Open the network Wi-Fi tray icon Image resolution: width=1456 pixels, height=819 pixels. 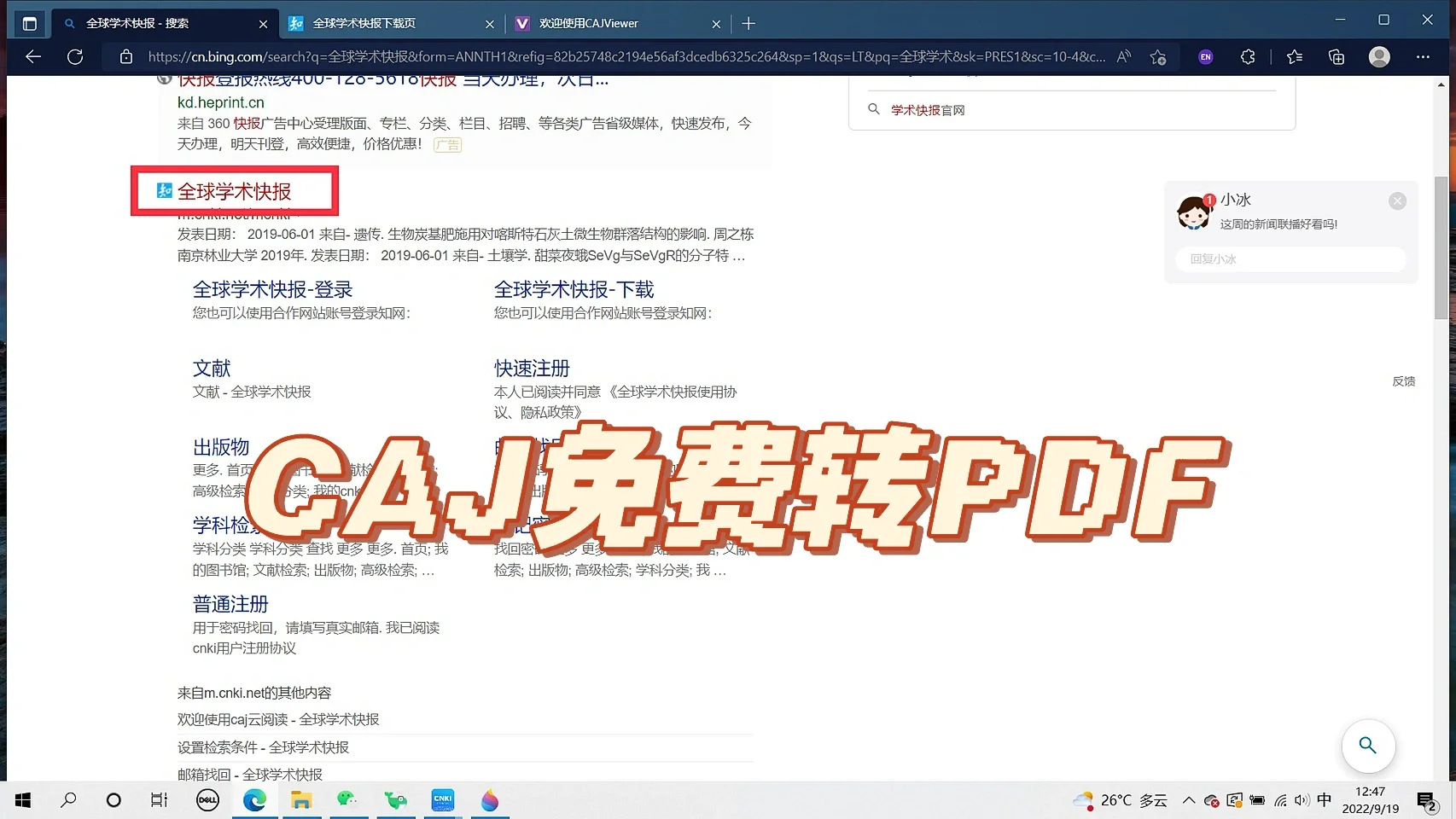click(1280, 800)
